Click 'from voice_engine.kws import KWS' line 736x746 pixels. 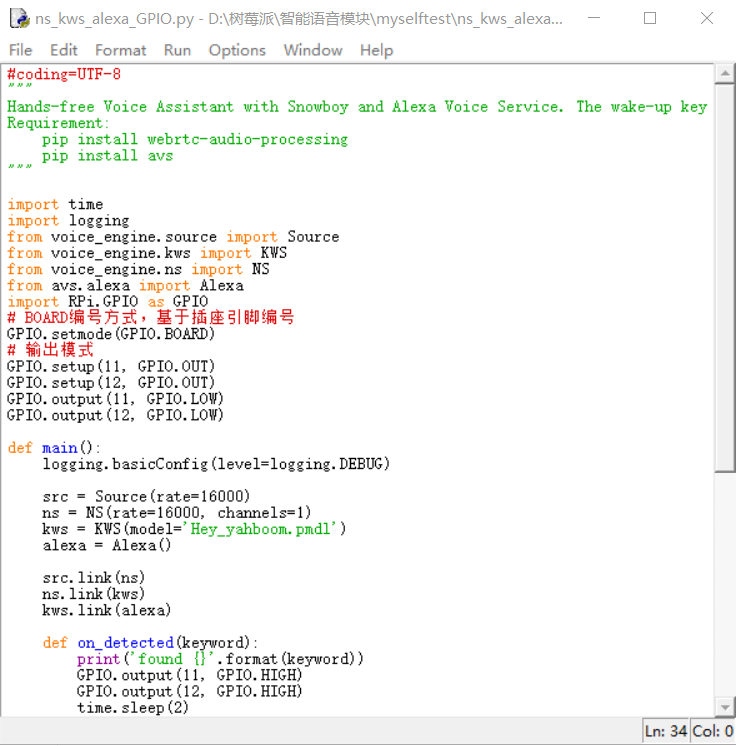[x=147, y=253]
